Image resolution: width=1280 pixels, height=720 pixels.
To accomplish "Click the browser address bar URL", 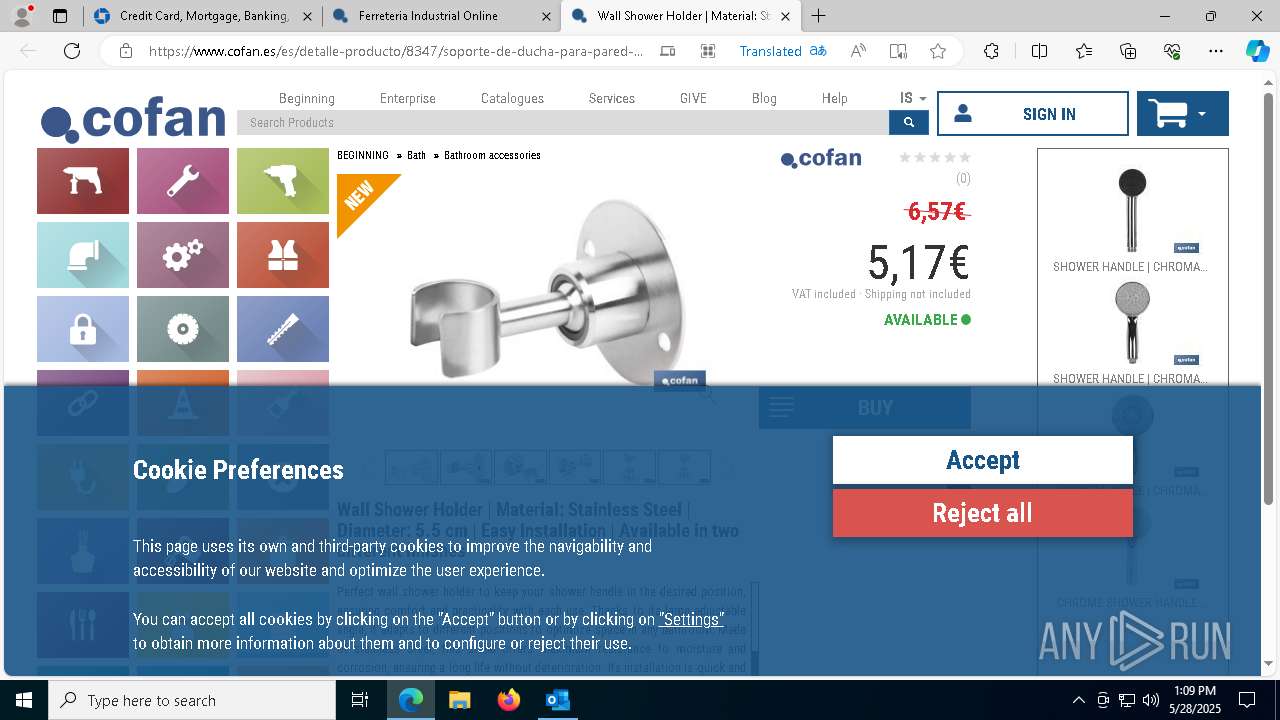I will click(x=396, y=51).
